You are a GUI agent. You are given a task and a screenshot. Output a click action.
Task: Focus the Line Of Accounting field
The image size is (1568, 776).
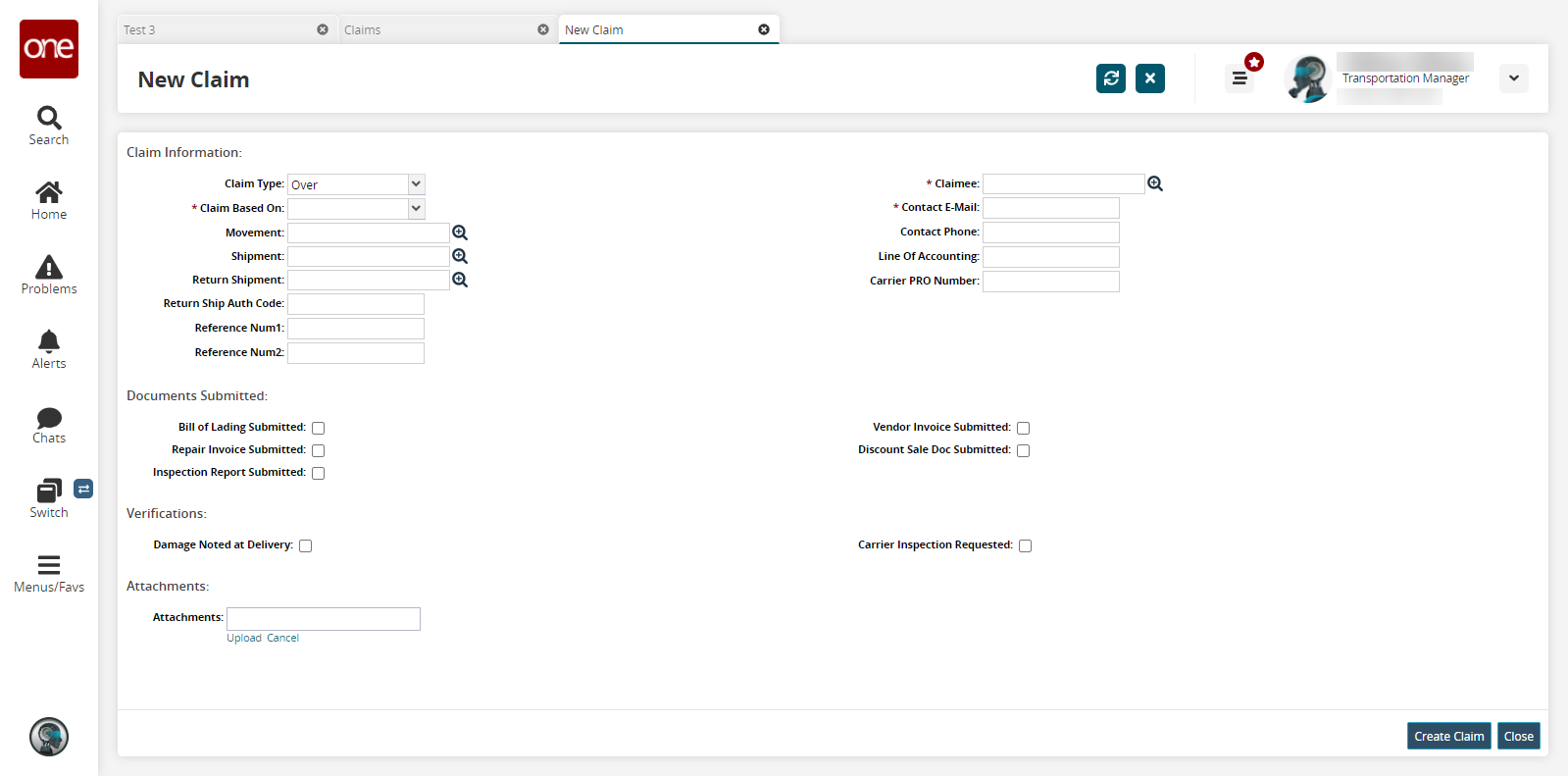coord(1051,257)
